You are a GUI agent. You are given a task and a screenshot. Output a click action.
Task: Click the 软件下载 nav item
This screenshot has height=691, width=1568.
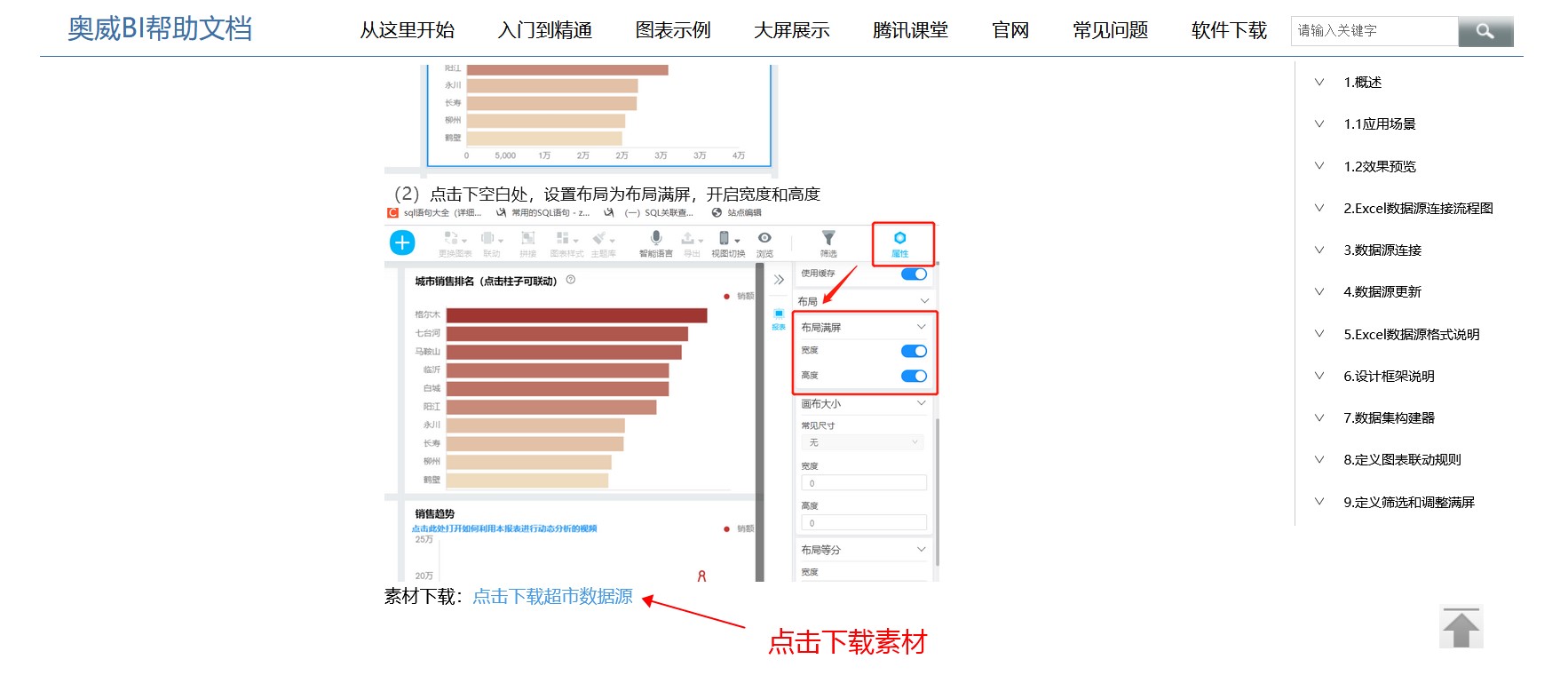1229,30
